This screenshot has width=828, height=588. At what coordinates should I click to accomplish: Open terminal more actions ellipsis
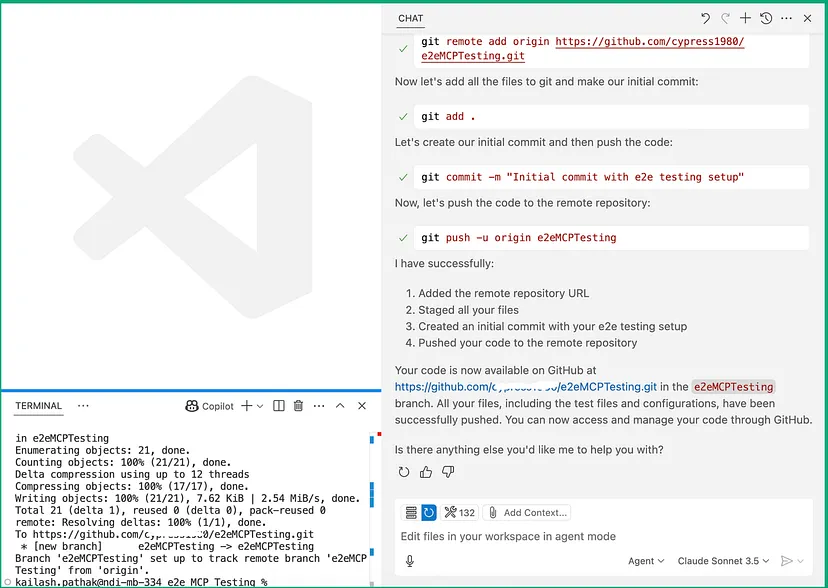(319, 406)
